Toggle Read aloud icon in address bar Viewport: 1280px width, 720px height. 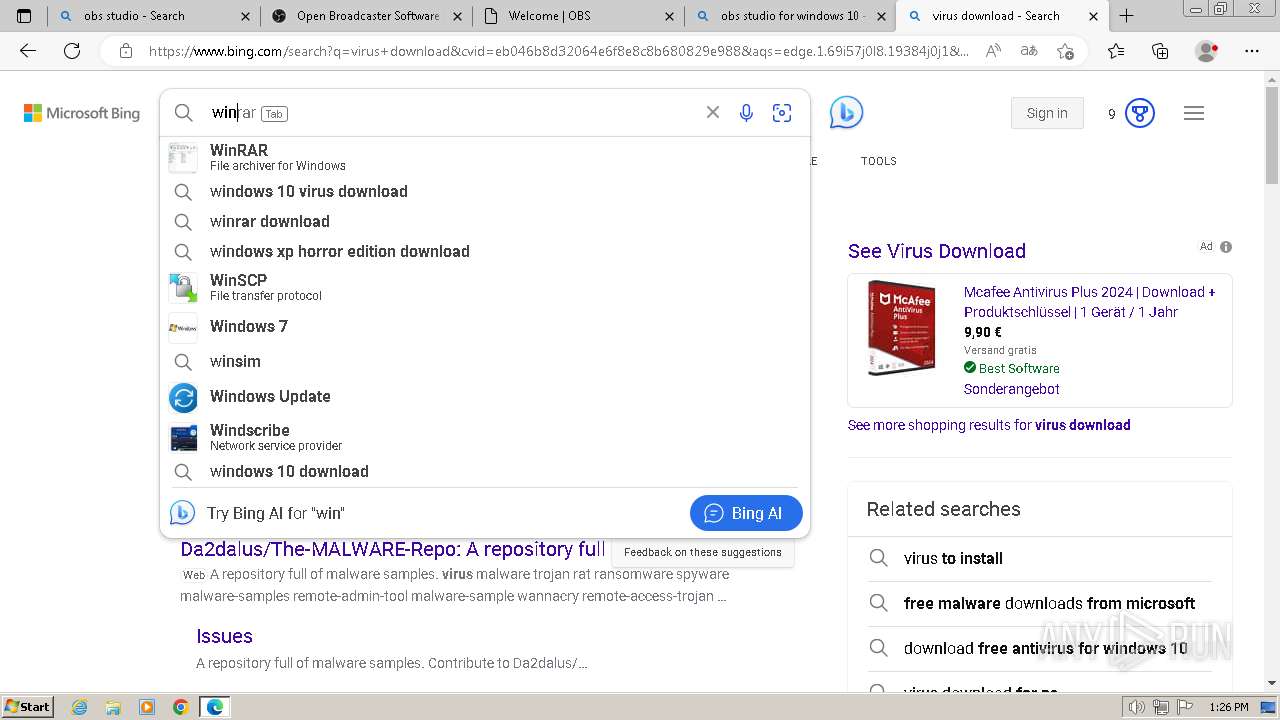(x=993, y=51)
